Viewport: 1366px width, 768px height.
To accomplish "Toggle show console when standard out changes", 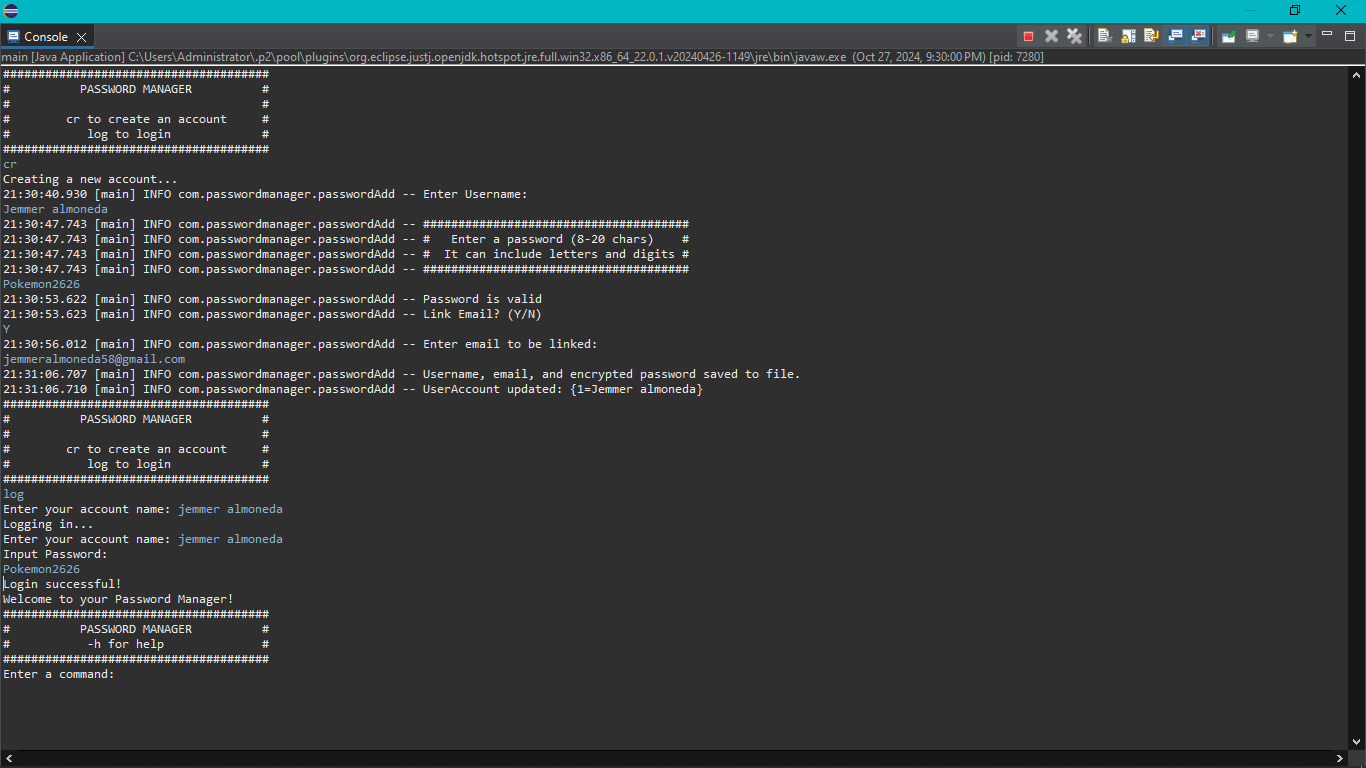I will [1175, 36].
